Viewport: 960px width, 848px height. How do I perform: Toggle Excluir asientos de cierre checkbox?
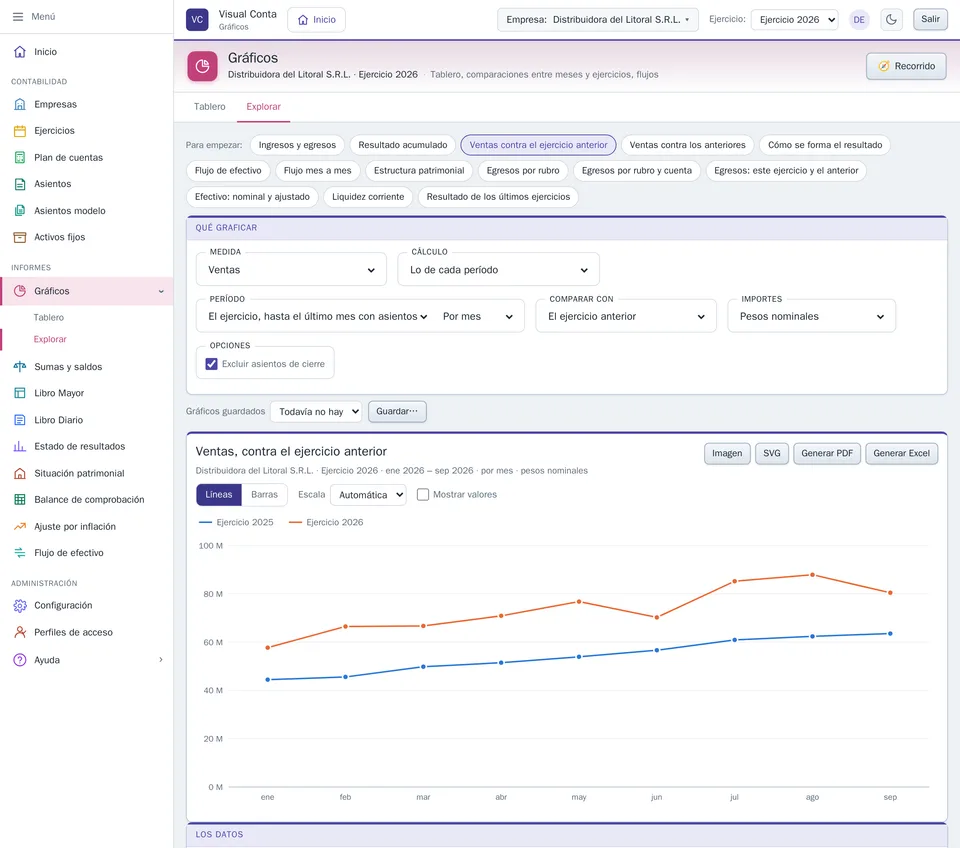[211, 364]
